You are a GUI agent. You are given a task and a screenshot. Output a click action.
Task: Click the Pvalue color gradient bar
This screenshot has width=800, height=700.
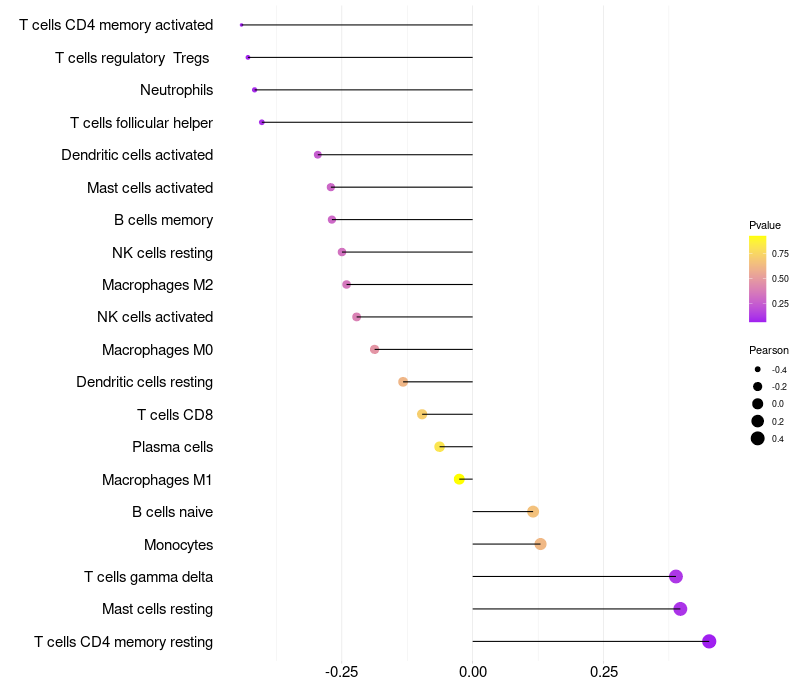(x=757, y=279)
